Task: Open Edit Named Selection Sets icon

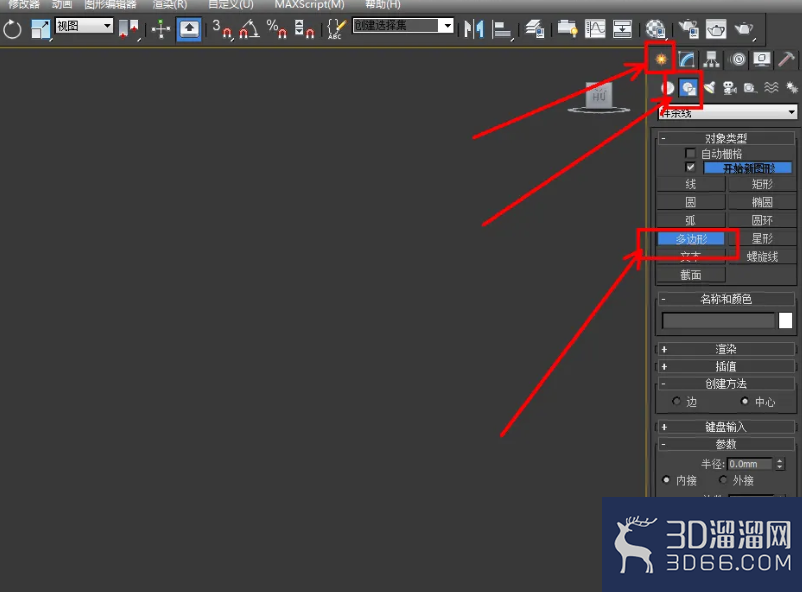Action: point(337,29)
